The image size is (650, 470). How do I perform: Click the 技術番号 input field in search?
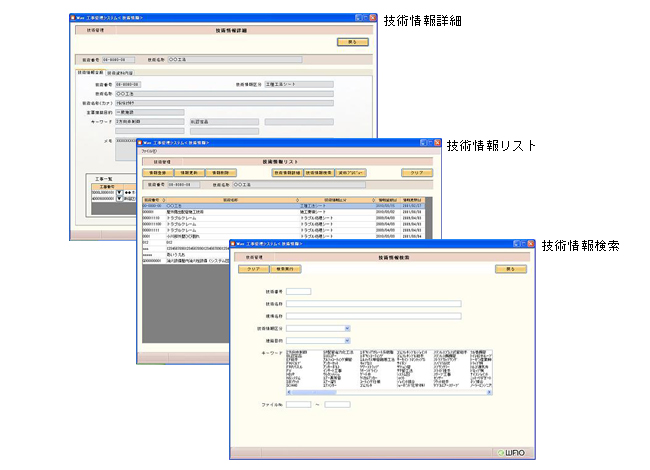299,291
